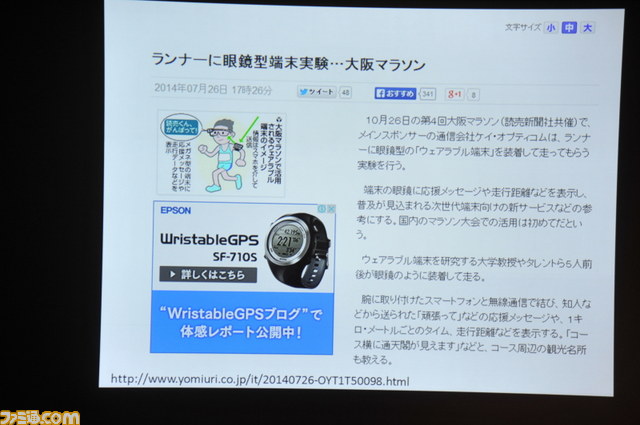640x425 pixels.
Task: Click the Google +1 count bubble
Action: [x=473, y=95]
